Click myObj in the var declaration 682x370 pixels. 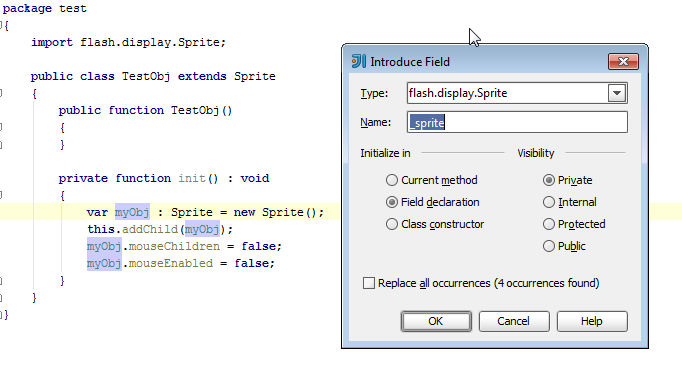pyautogui.click(x=132, y=212)
